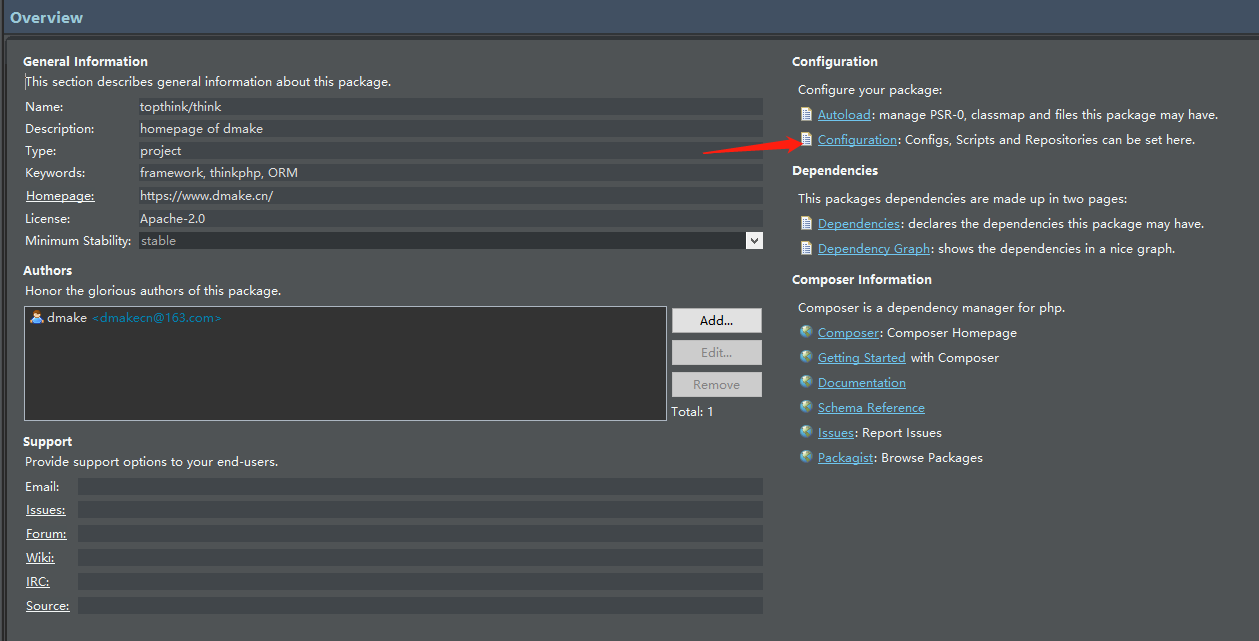The width and height of the screenshot is (1259, 641).
Task: Open the Autoload page link
Action: (844, 115)
